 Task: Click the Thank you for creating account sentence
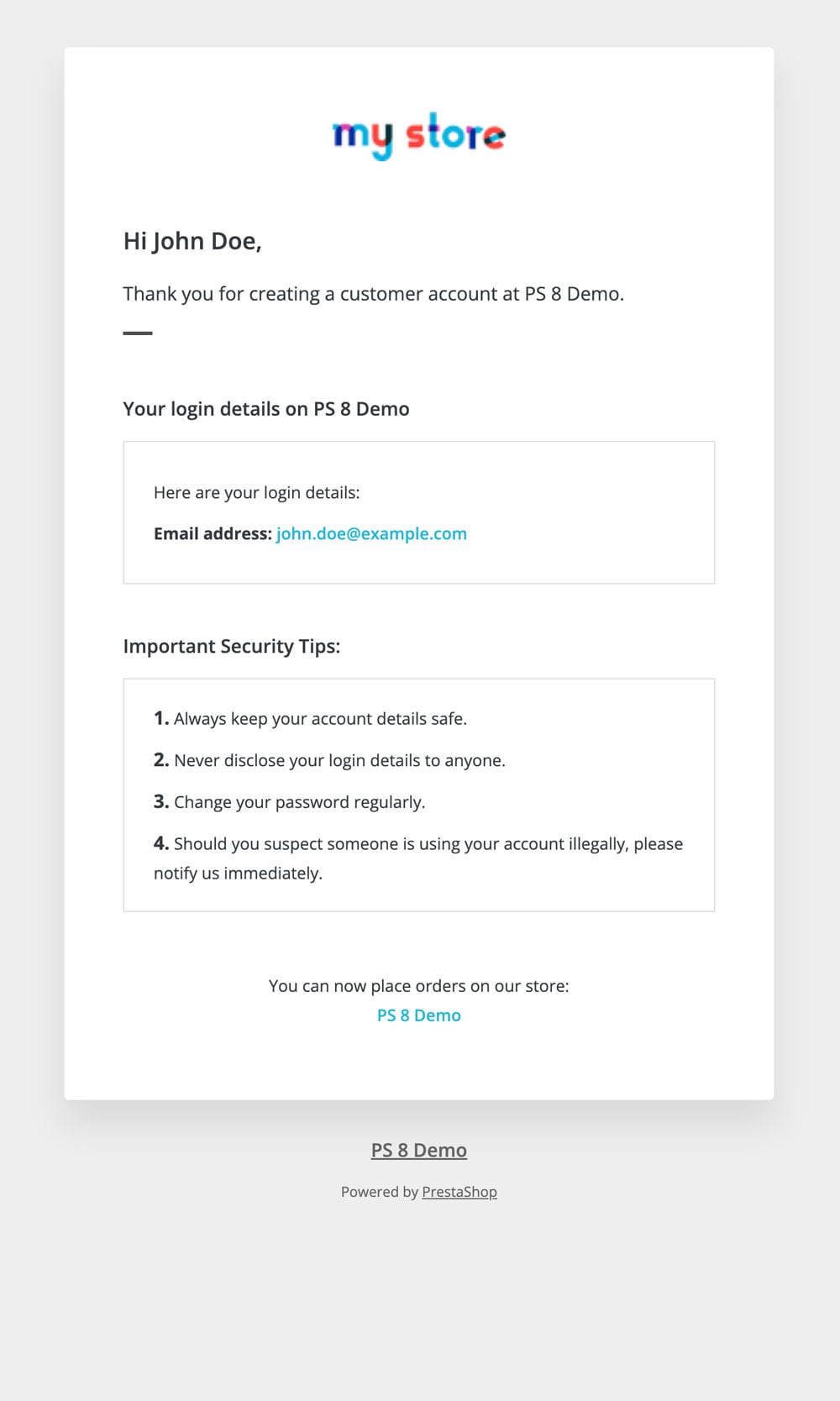coord(373,294)
